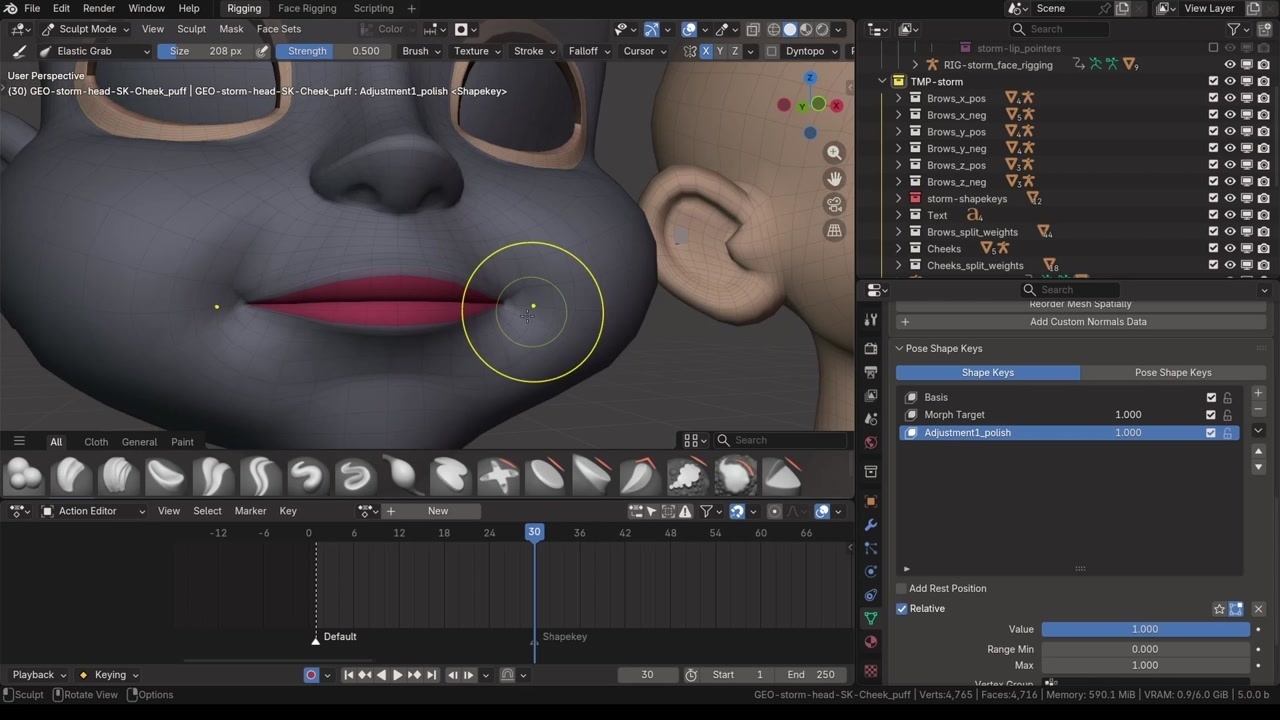Click the shape key Value slider

(1145, 629)
